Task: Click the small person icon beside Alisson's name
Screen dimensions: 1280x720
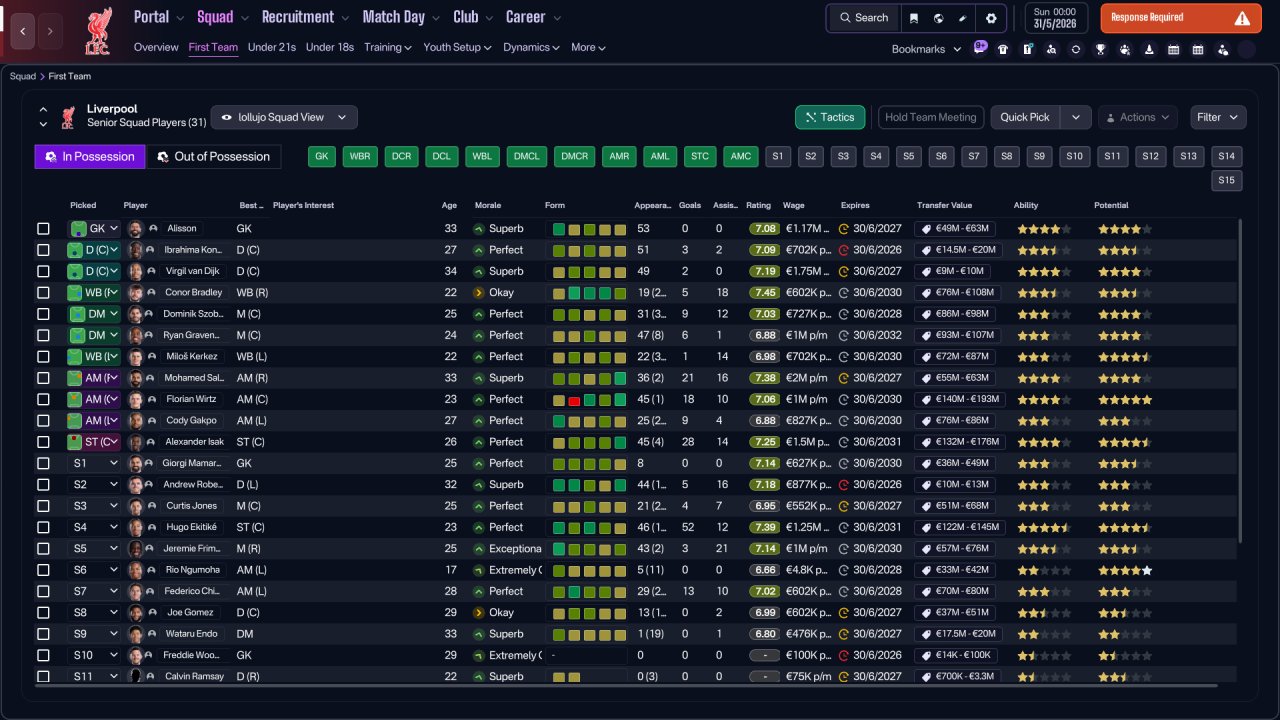Action: tap(153, 229)
